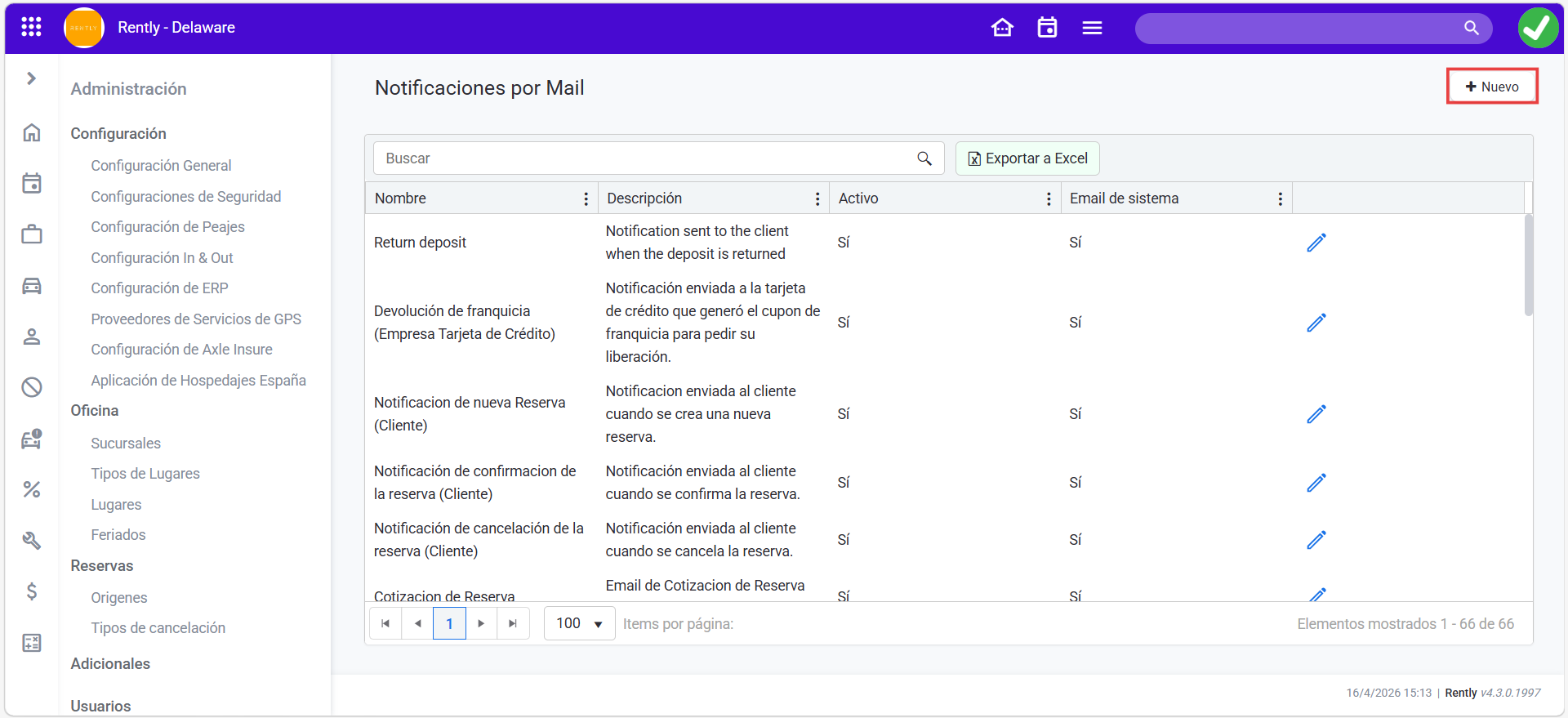Click the car icon in left sidebar
Screen dimensions: 1568x718
[32, 286]
